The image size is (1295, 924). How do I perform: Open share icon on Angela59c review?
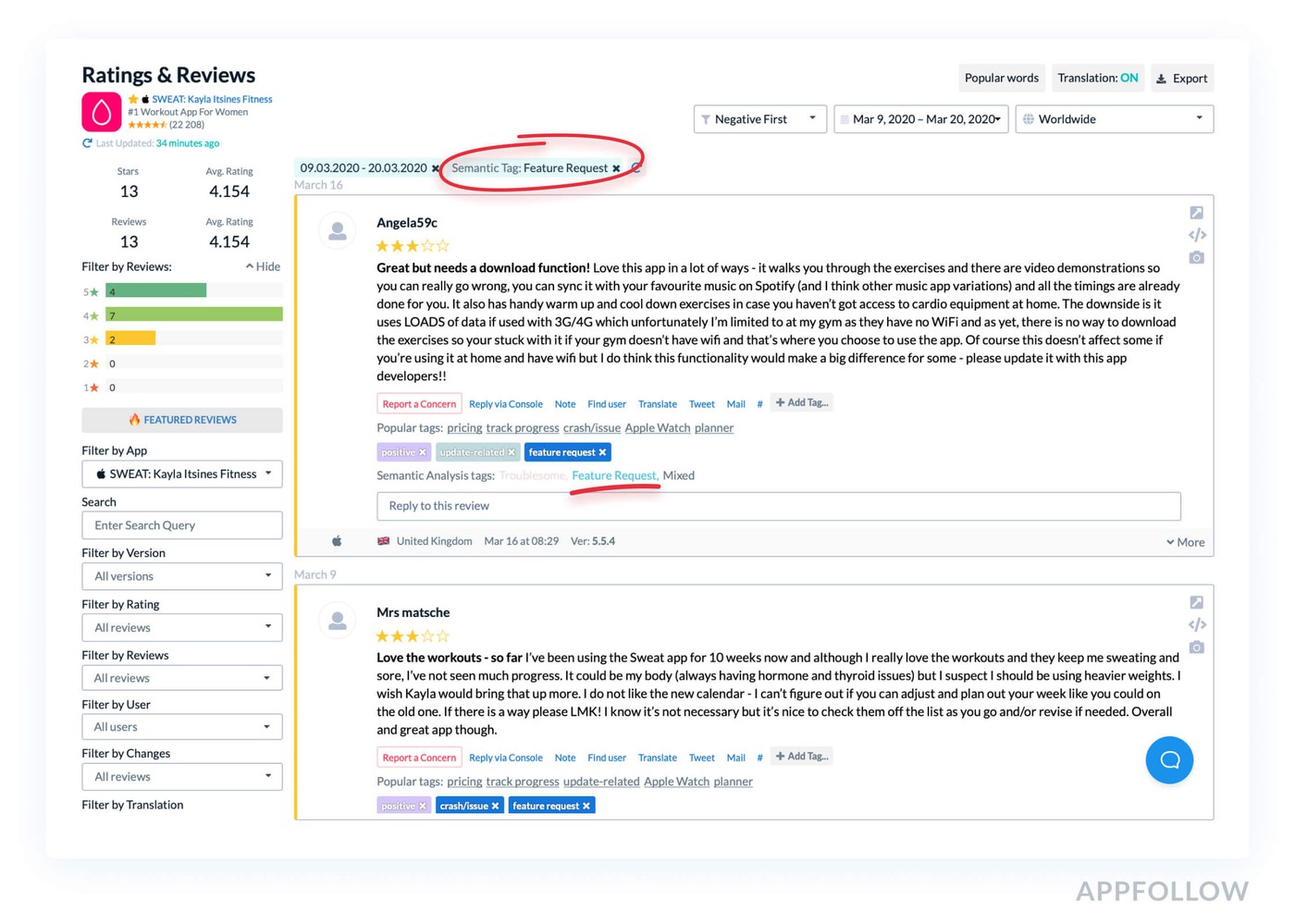tap(1196, 213)
